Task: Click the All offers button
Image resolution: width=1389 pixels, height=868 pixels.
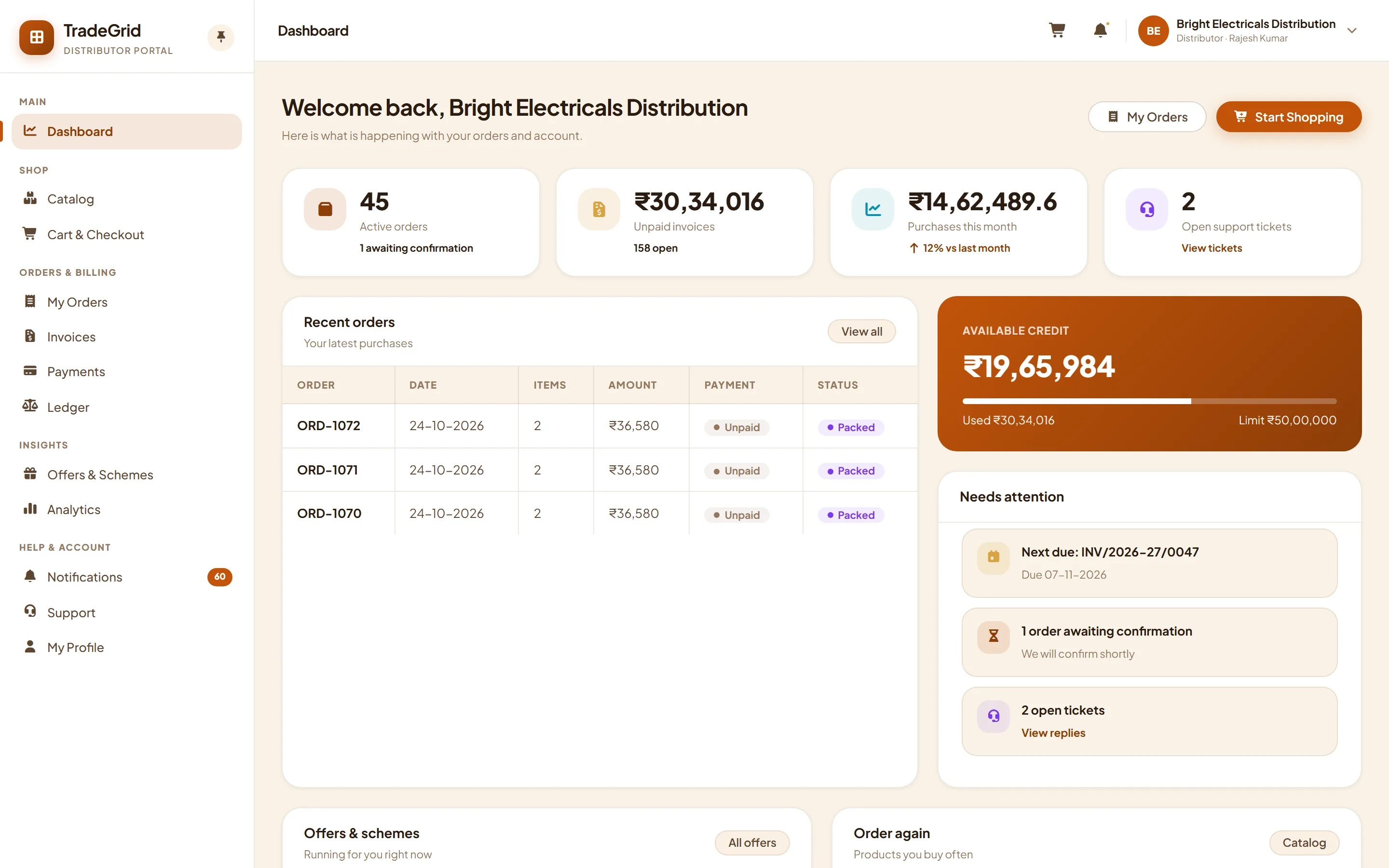Action: [x=752, y=842]
